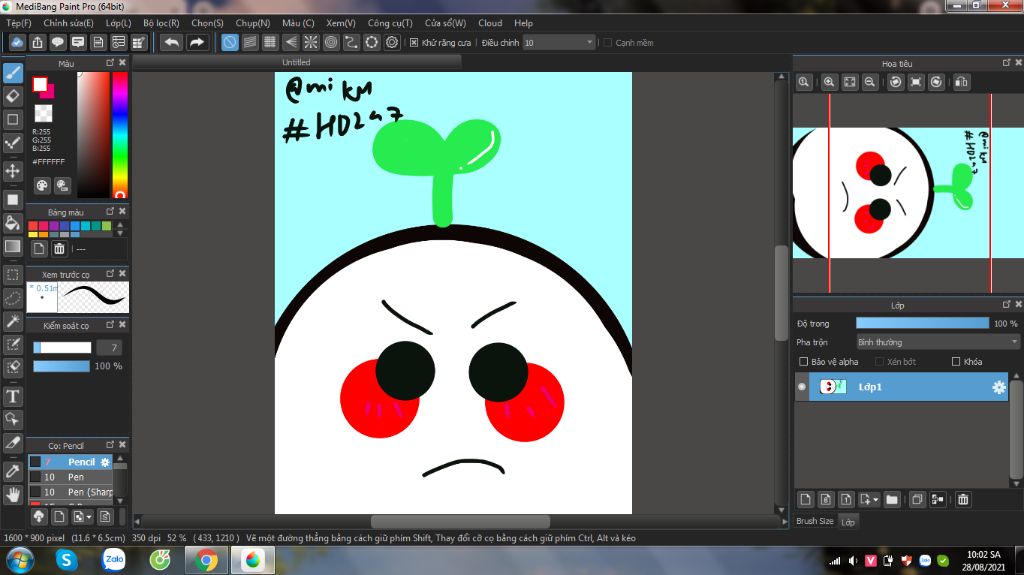The height and width of the screenshot is (575, 1024).
Task: Open Bộ lọc(R) menu
Action: (161, 23)
